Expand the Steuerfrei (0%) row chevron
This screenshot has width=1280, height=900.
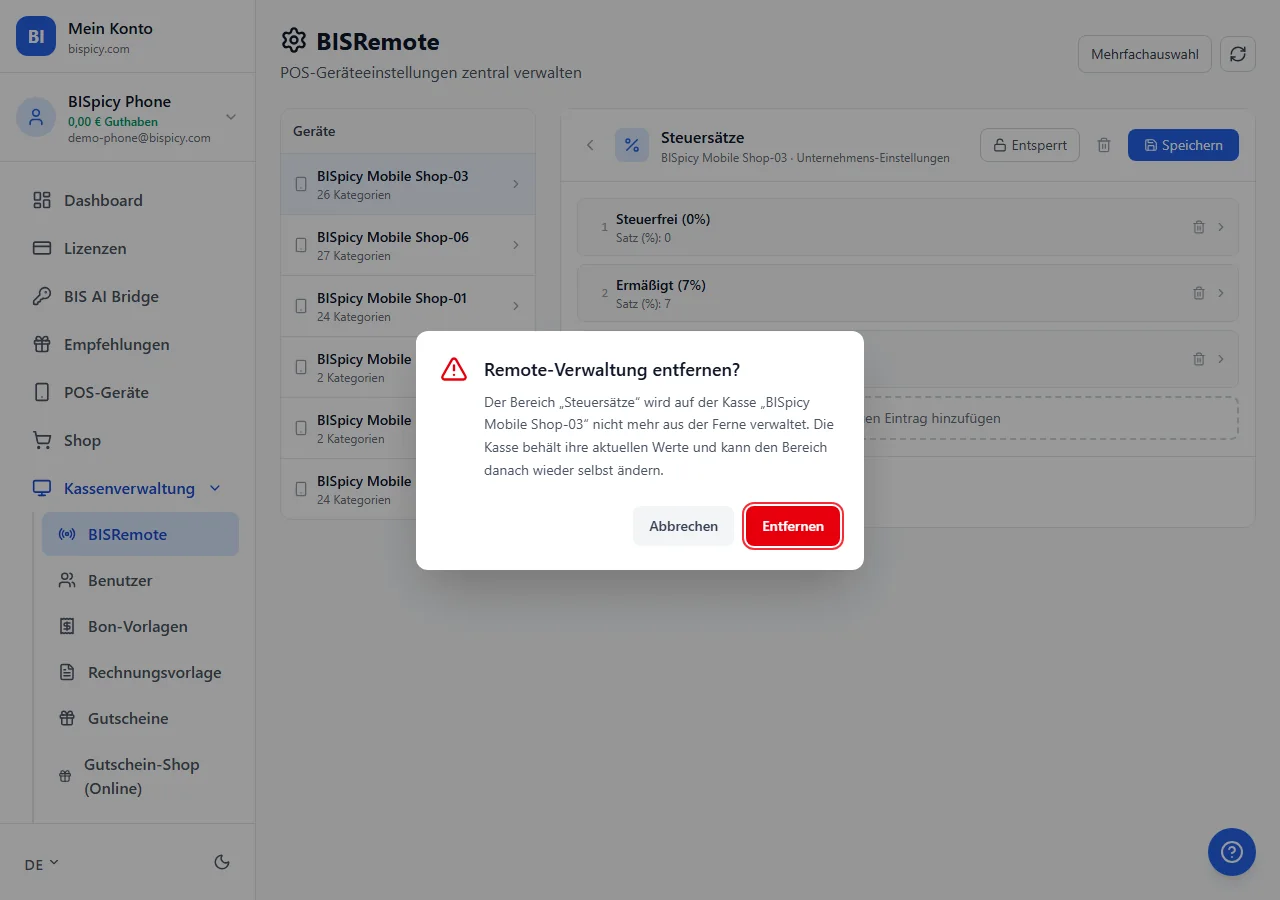click(1221, 227)
